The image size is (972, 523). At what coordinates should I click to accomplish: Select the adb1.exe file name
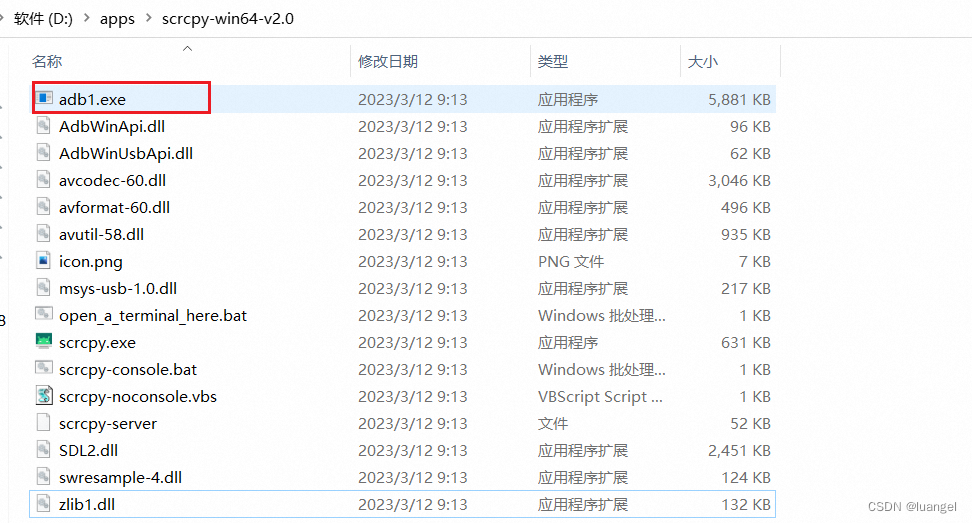[92, 99]
